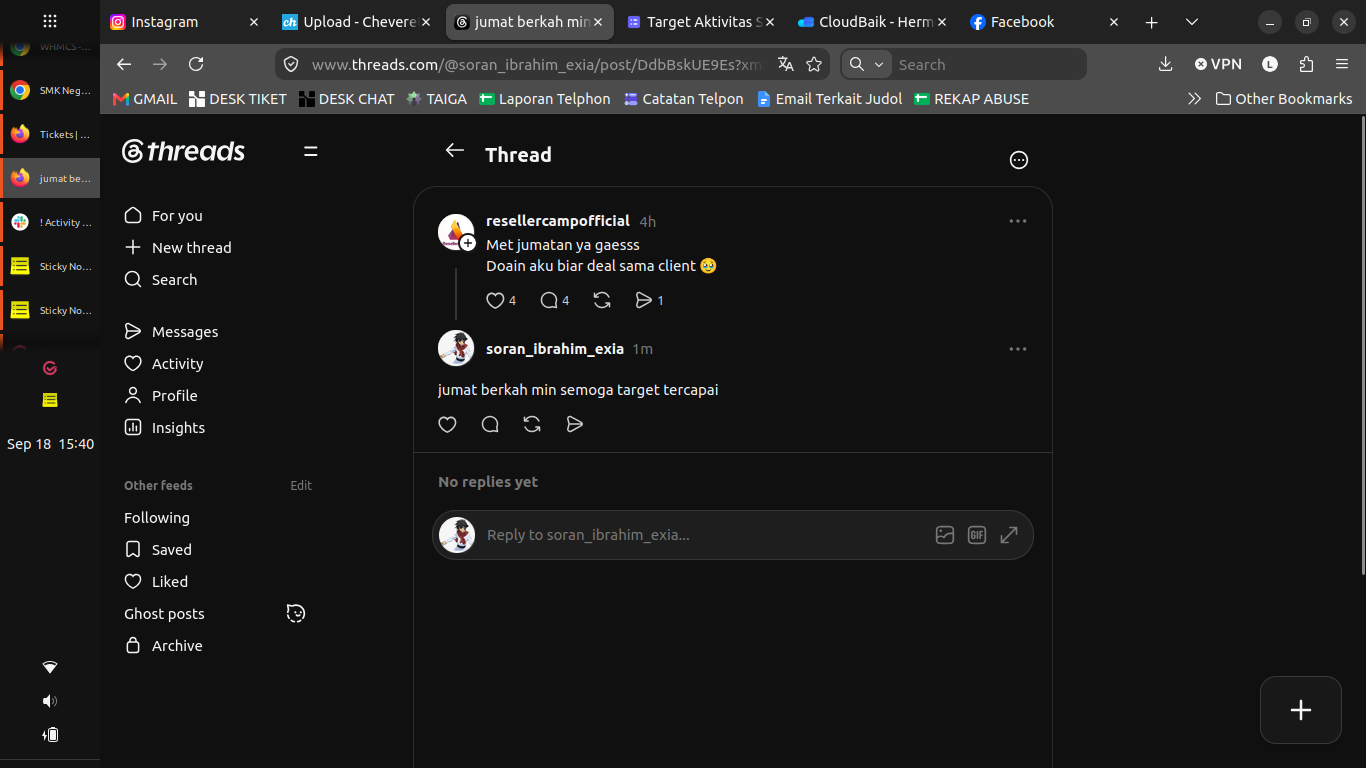Like soran_ibrahim_exia's reply with heart icon
Viewport: 1366px width, 768px height.
pos(447,425)
